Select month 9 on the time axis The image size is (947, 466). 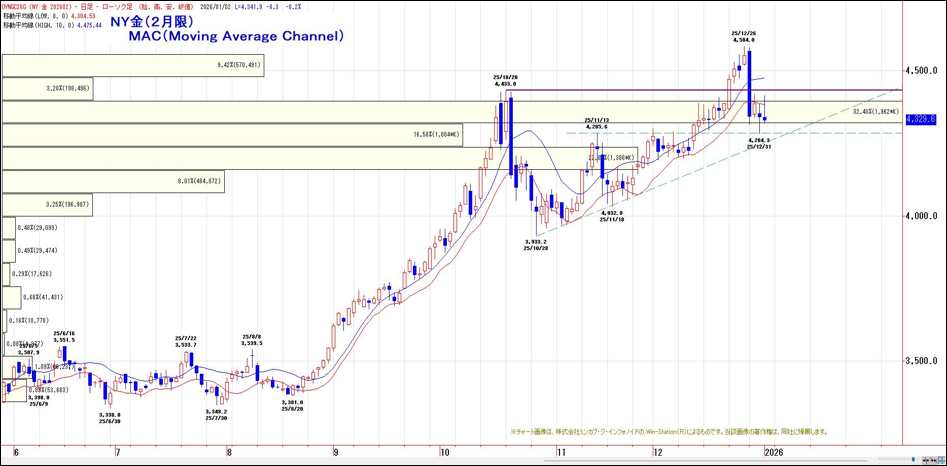(x=337, y=452)
